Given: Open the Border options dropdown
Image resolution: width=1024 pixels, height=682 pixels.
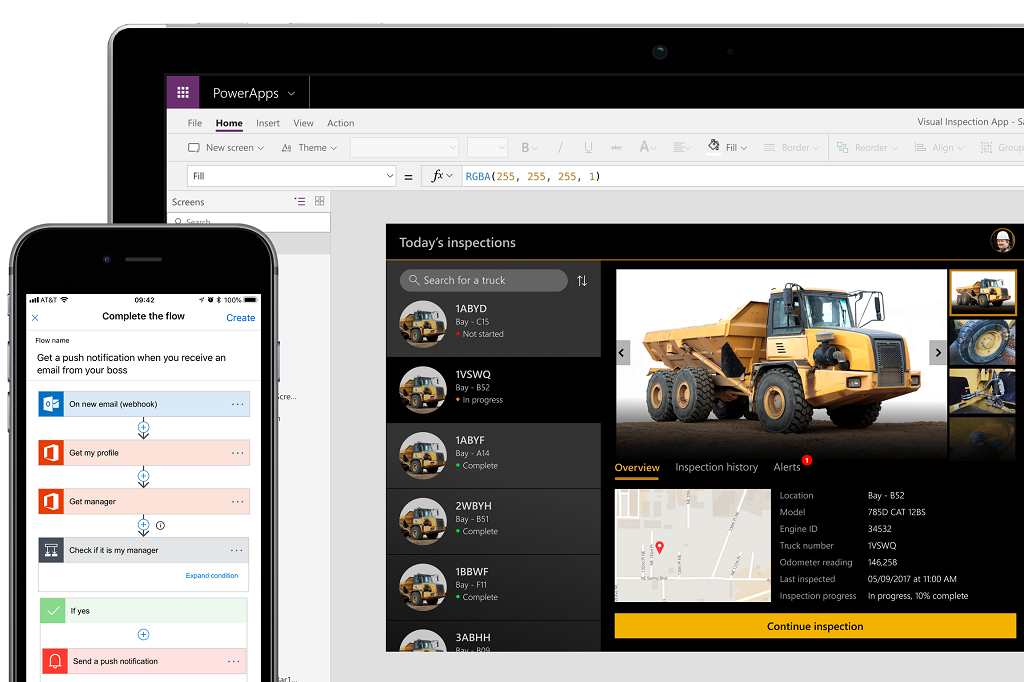Looking at the screenshot, I should coord(791,148).
